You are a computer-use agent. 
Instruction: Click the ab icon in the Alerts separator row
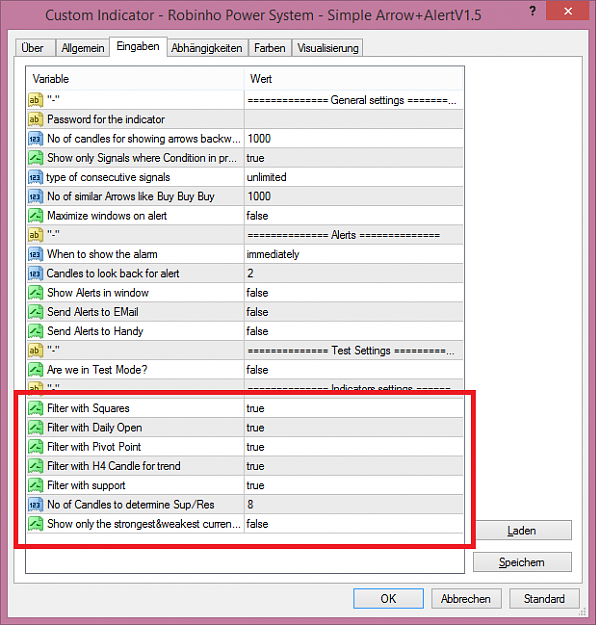[x=35, y=235]
